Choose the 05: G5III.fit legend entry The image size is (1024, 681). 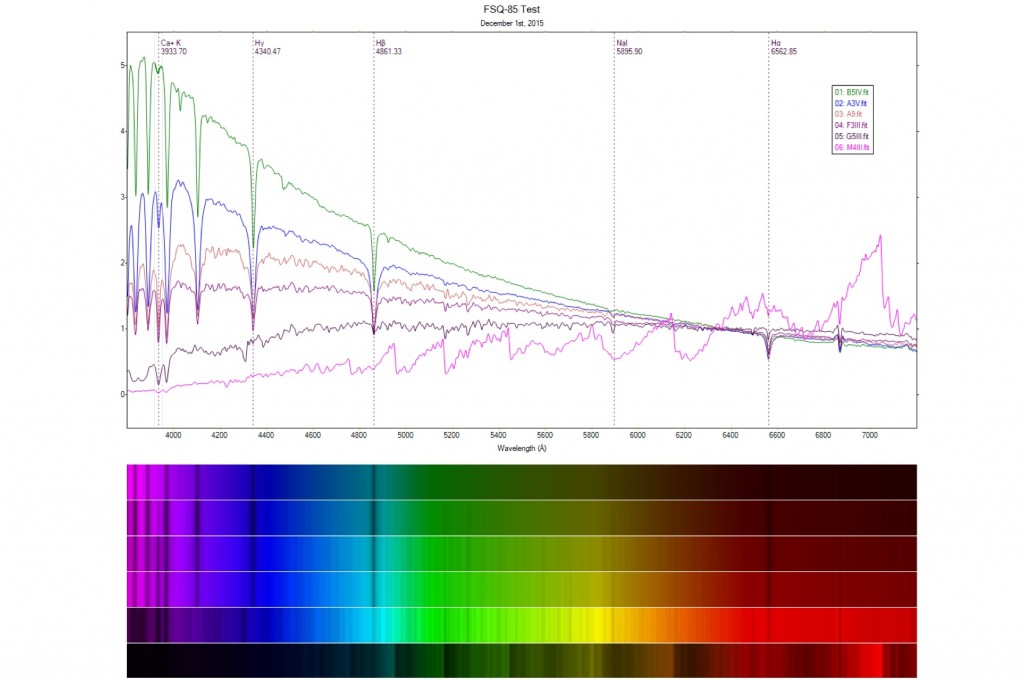[x=852, y=136]
